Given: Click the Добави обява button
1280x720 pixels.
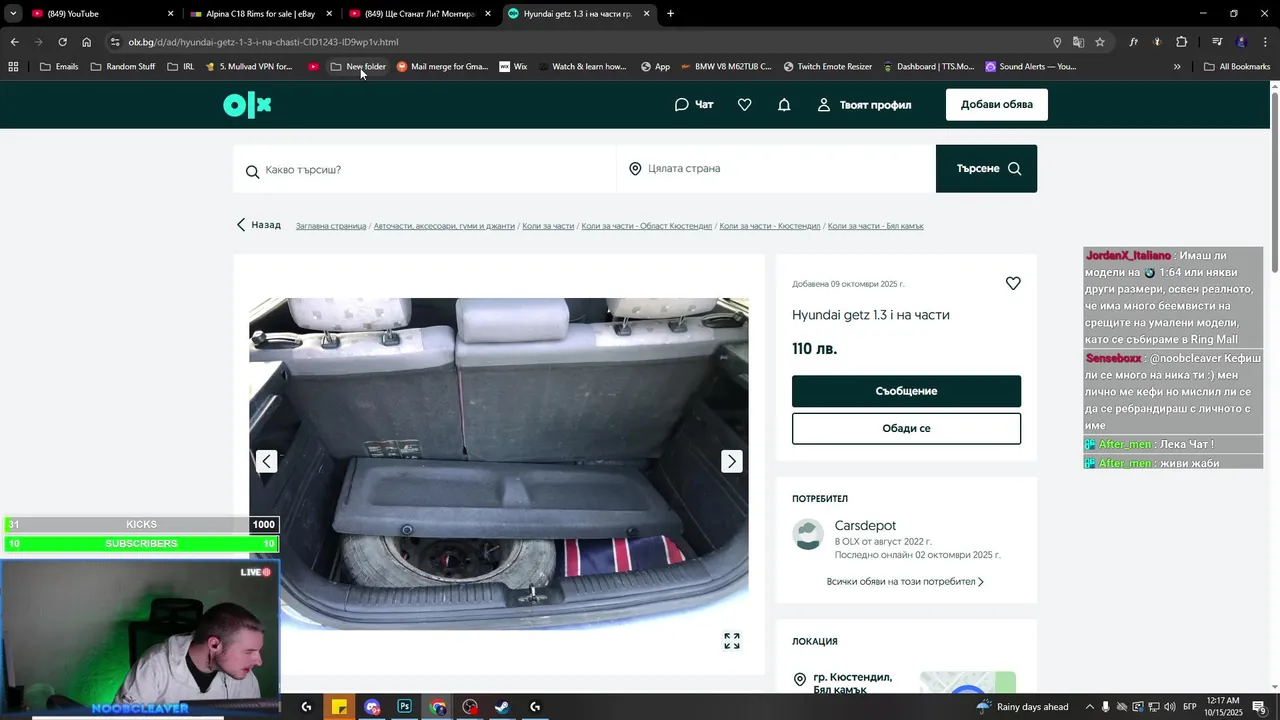Looking at the screenshot, I should 997,105.
